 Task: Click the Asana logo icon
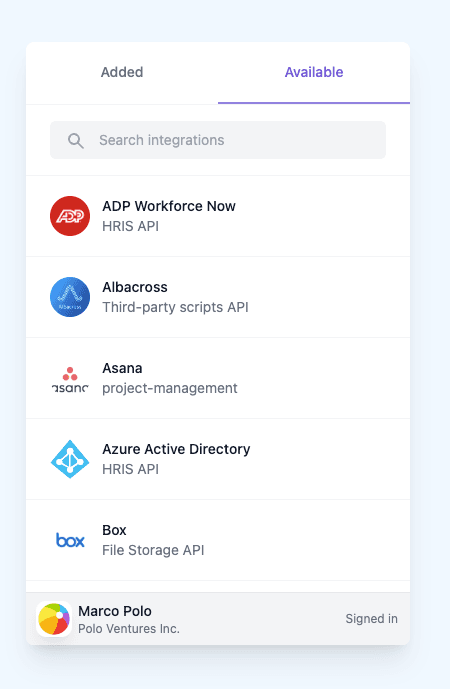point(70,378)
